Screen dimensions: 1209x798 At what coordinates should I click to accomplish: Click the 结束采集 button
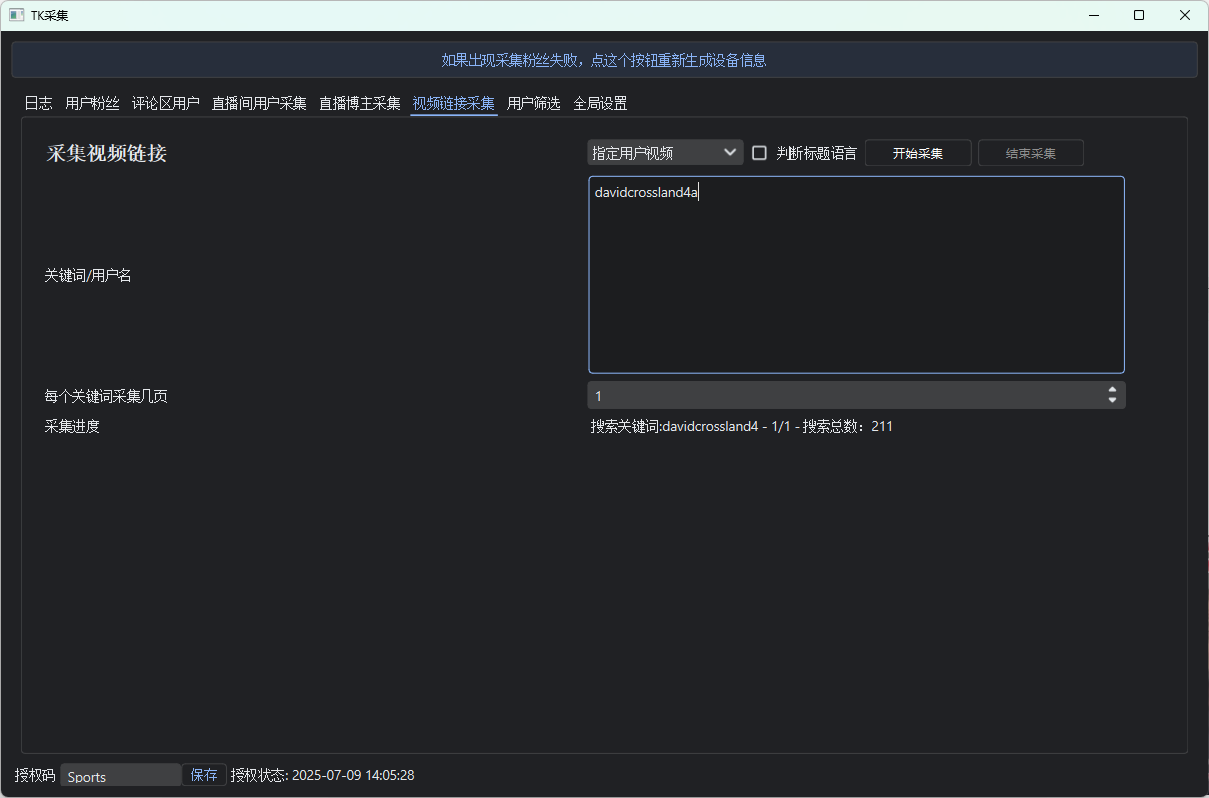tap(1031, 153)
